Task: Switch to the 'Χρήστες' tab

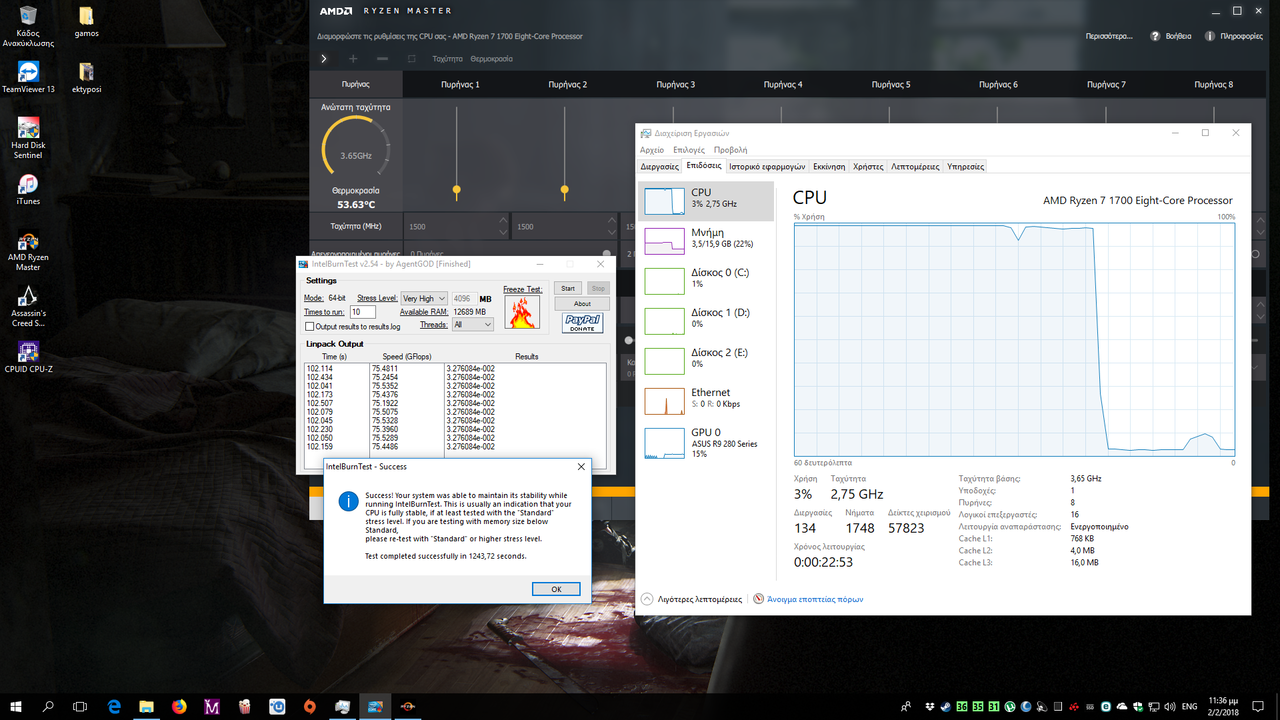Action: pyautogui.click(x=869, y=167)
